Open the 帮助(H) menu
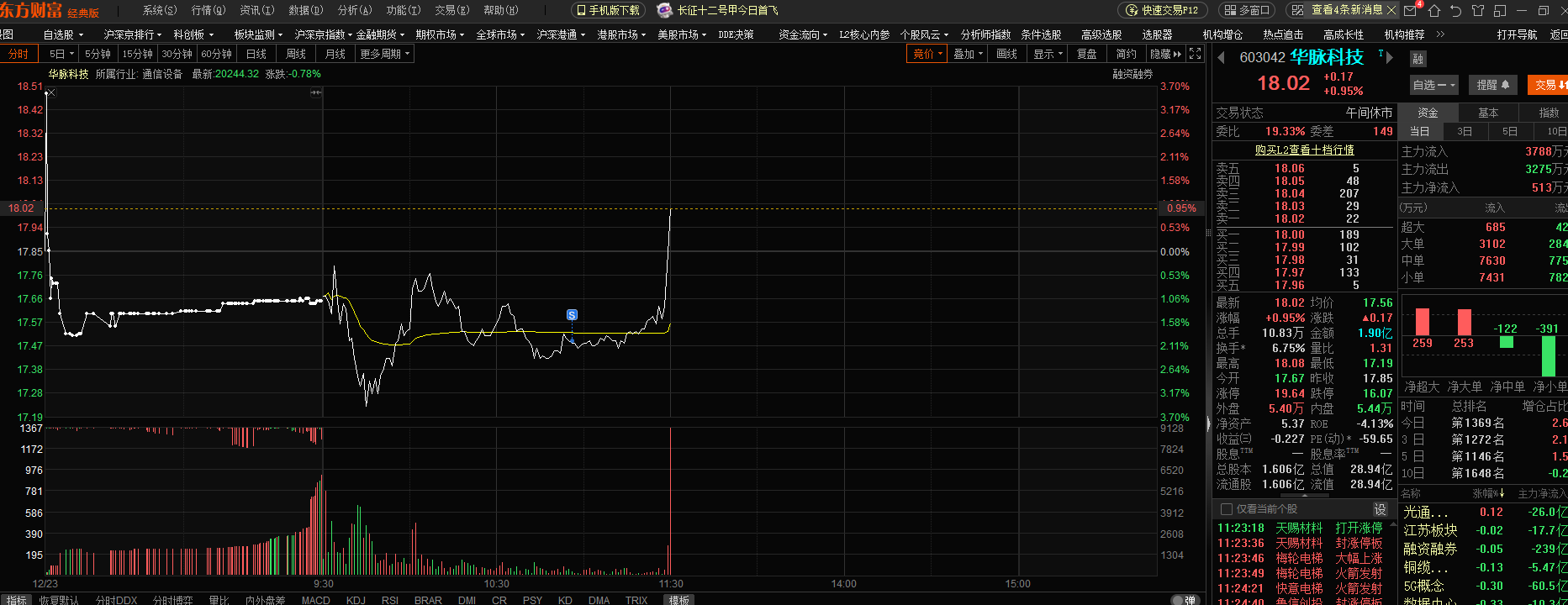Image resolution: width=1568 pixels, height=605 pixels. [500, 10]
